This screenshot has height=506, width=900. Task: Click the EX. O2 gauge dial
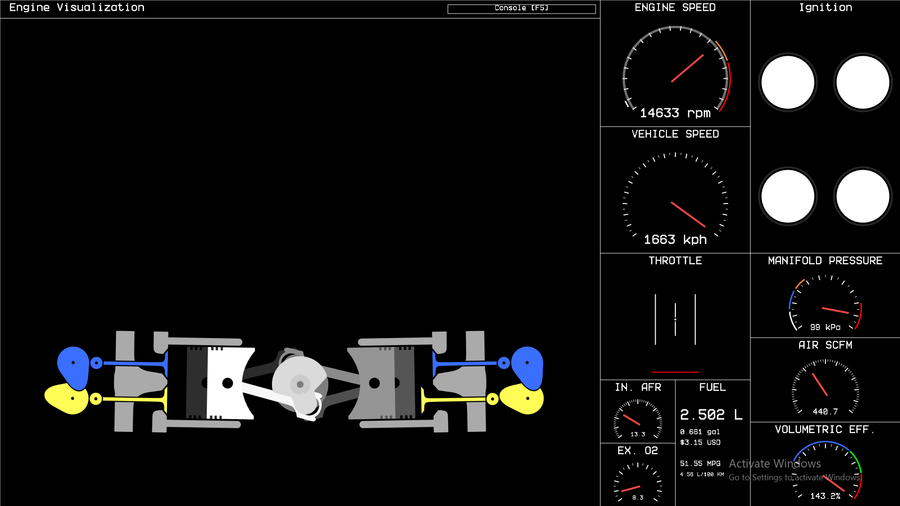638,483
